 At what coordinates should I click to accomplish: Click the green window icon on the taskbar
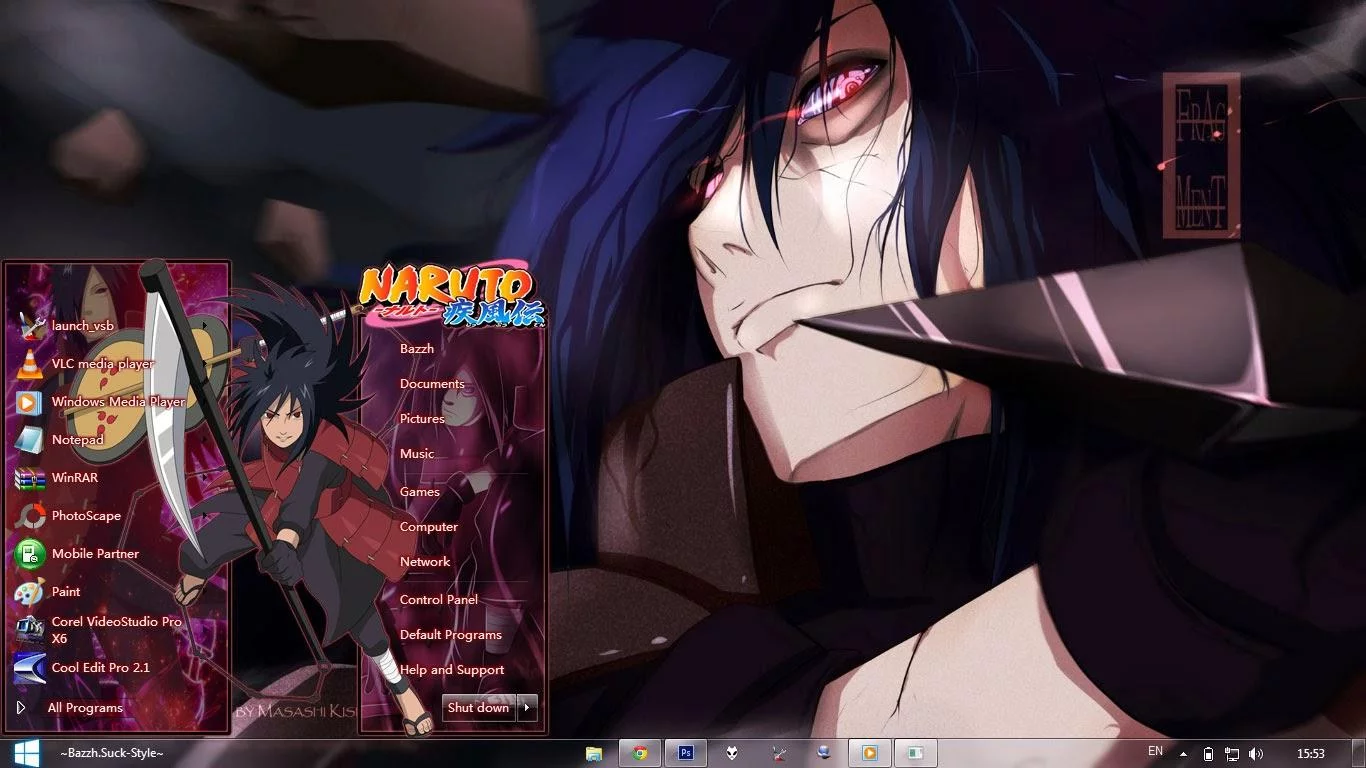point(915,753)
